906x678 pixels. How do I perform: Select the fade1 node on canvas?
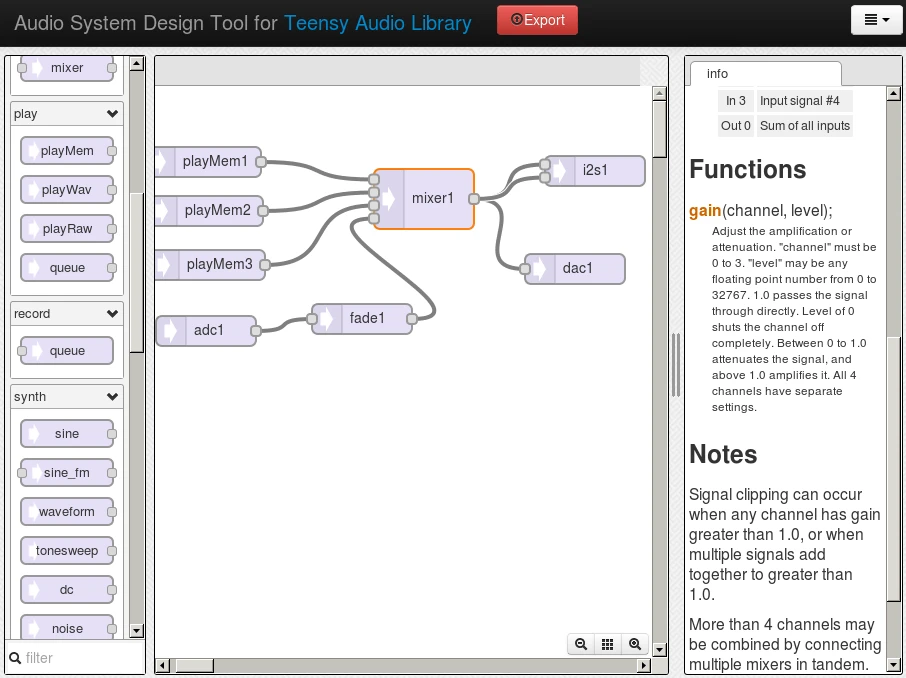click(366, 319)
